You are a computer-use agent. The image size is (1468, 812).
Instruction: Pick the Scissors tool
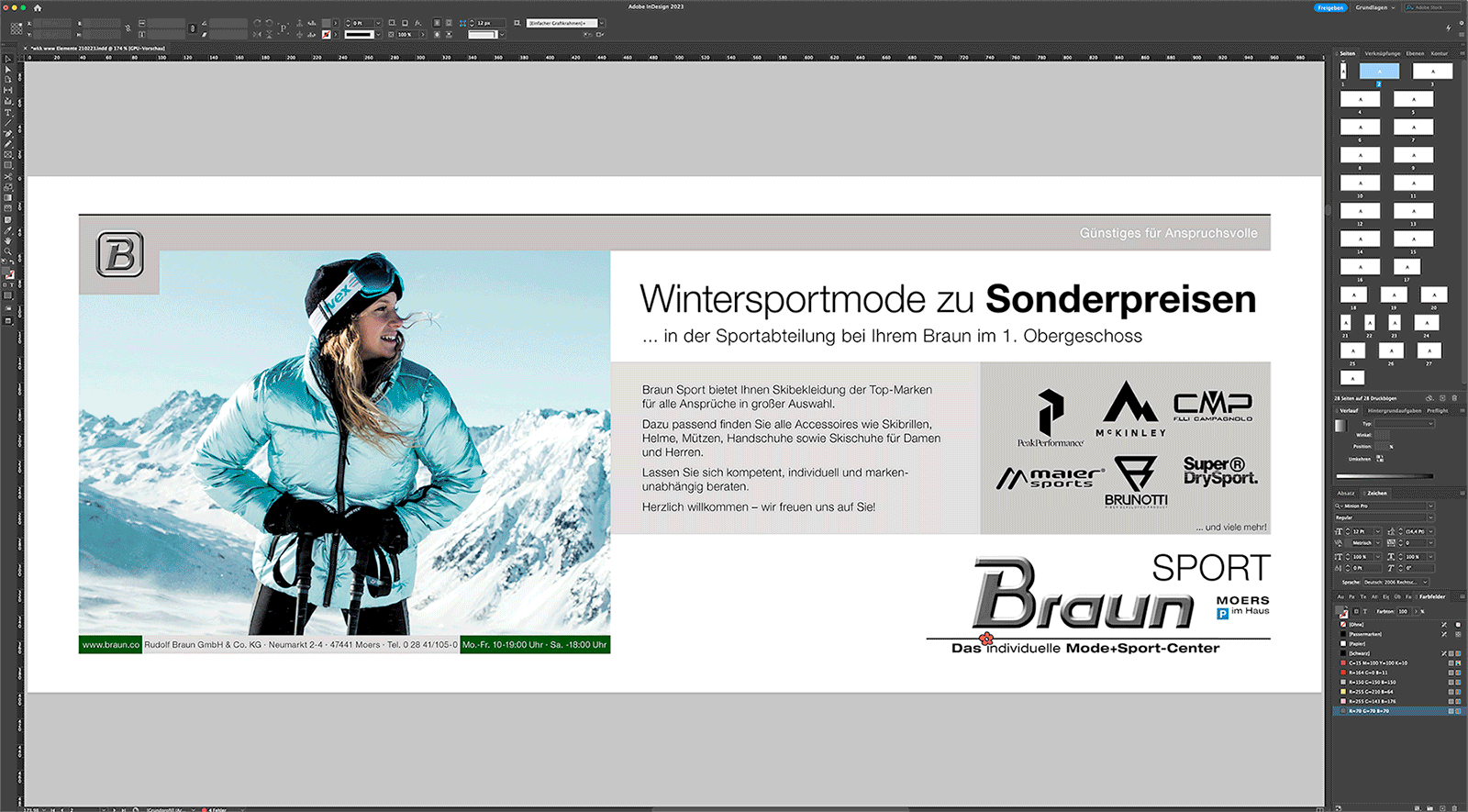click(x=8, y=176)
